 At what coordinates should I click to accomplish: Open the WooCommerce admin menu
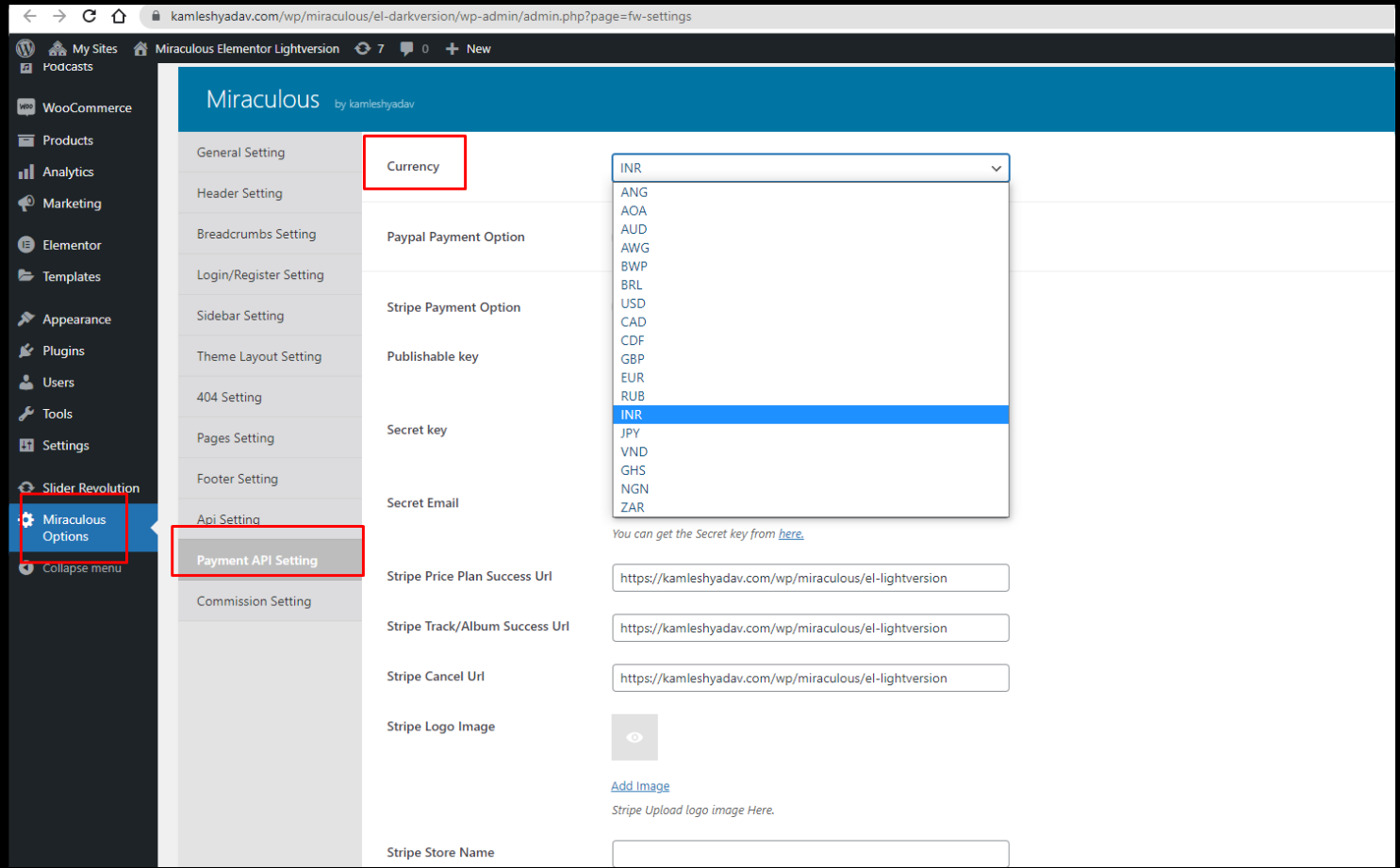click(x=87, y=107)
